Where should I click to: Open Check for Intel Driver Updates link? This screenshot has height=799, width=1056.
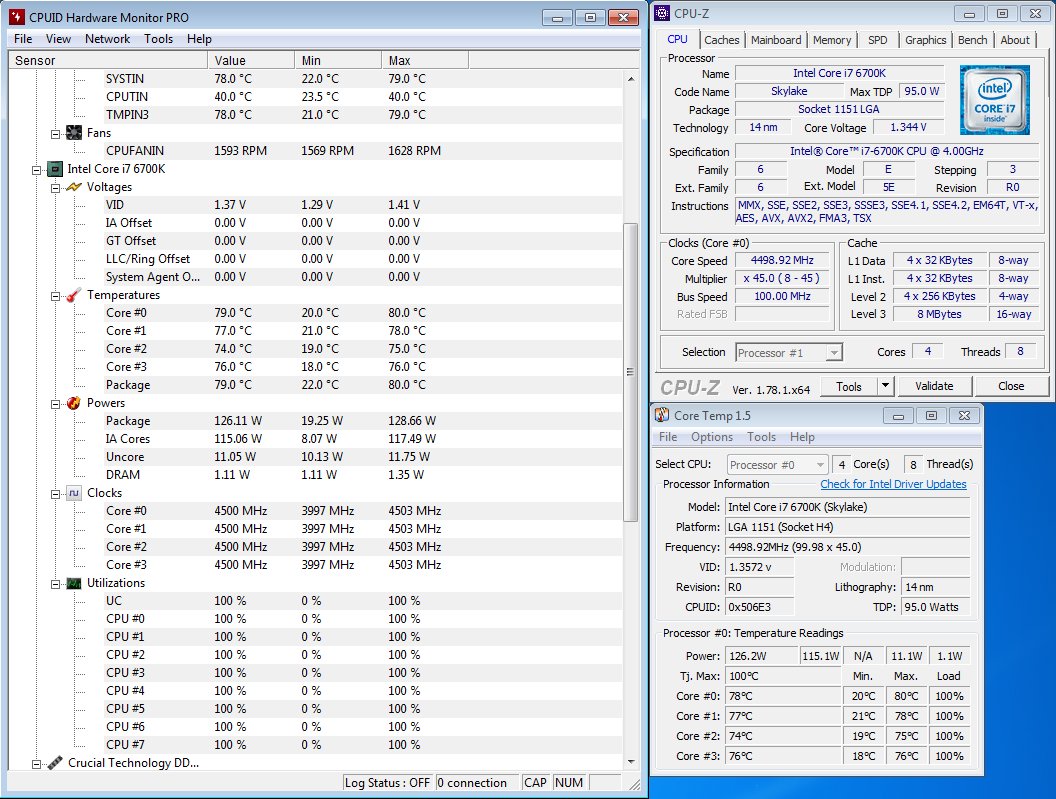(893, 484)
